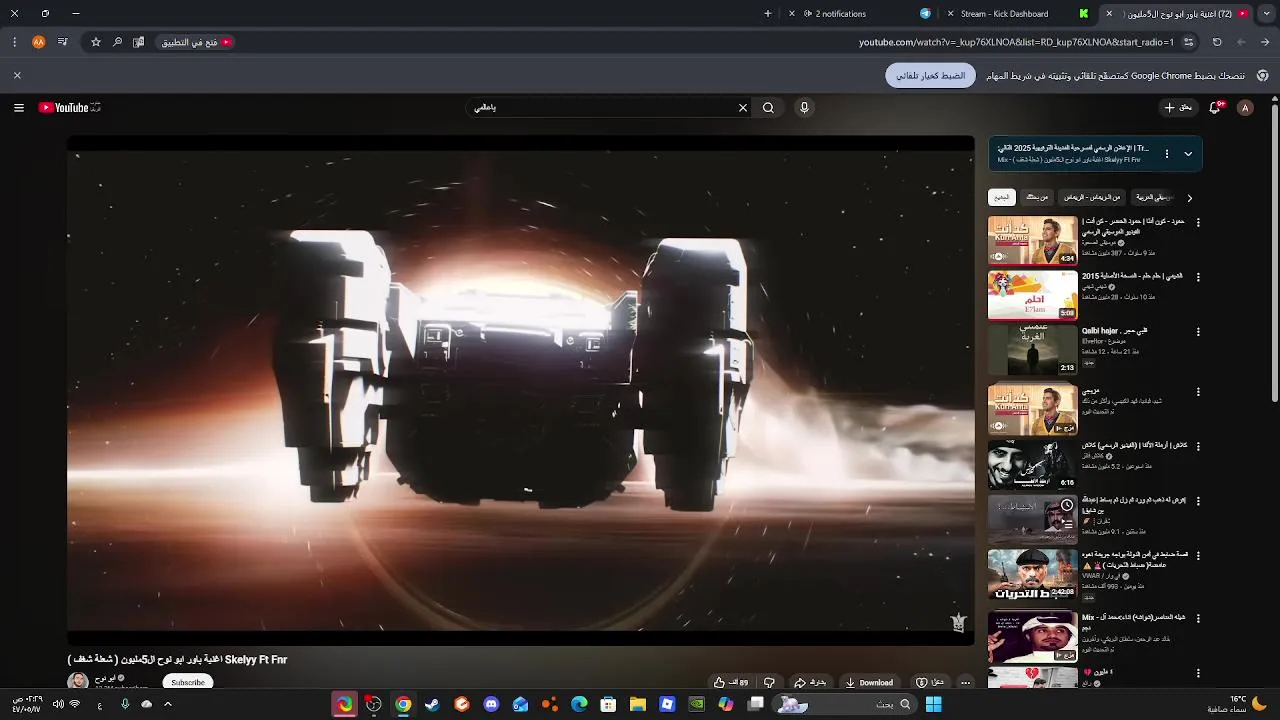Viewport: 1280px width, 720px height.
Task: Select the first highlighted filter chip
Action: coord(1001,197)
